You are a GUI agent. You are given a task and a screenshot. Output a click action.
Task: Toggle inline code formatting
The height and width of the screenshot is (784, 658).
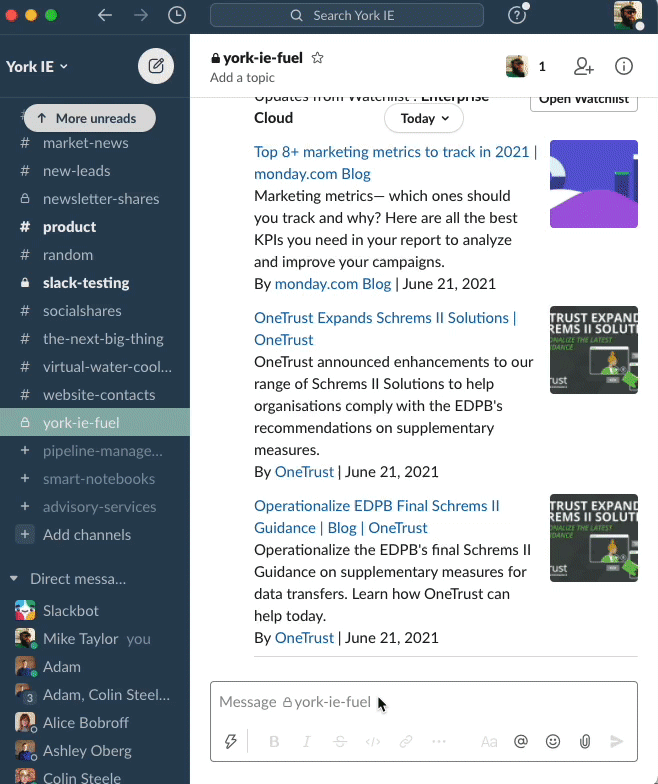[x=373, y=741]
